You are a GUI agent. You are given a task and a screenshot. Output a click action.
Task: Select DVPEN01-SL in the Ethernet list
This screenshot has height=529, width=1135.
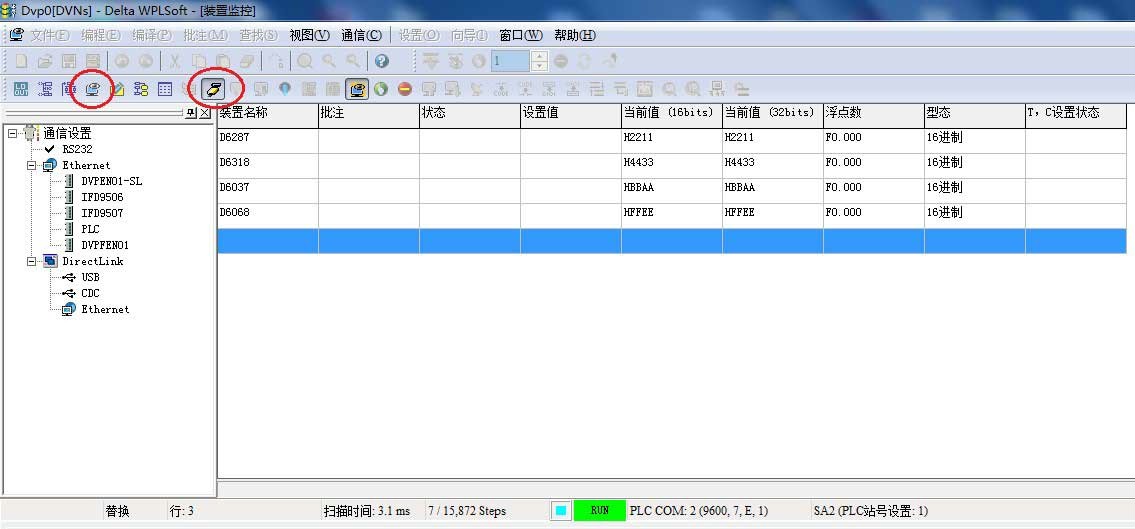click(111, 181)
